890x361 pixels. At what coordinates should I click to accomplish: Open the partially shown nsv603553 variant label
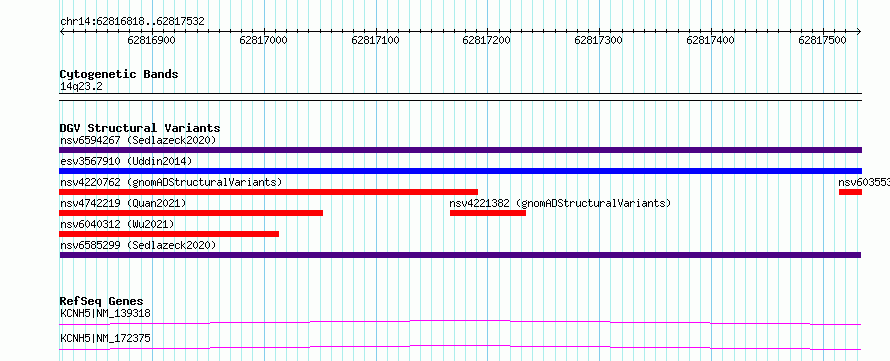click(864, 182)
